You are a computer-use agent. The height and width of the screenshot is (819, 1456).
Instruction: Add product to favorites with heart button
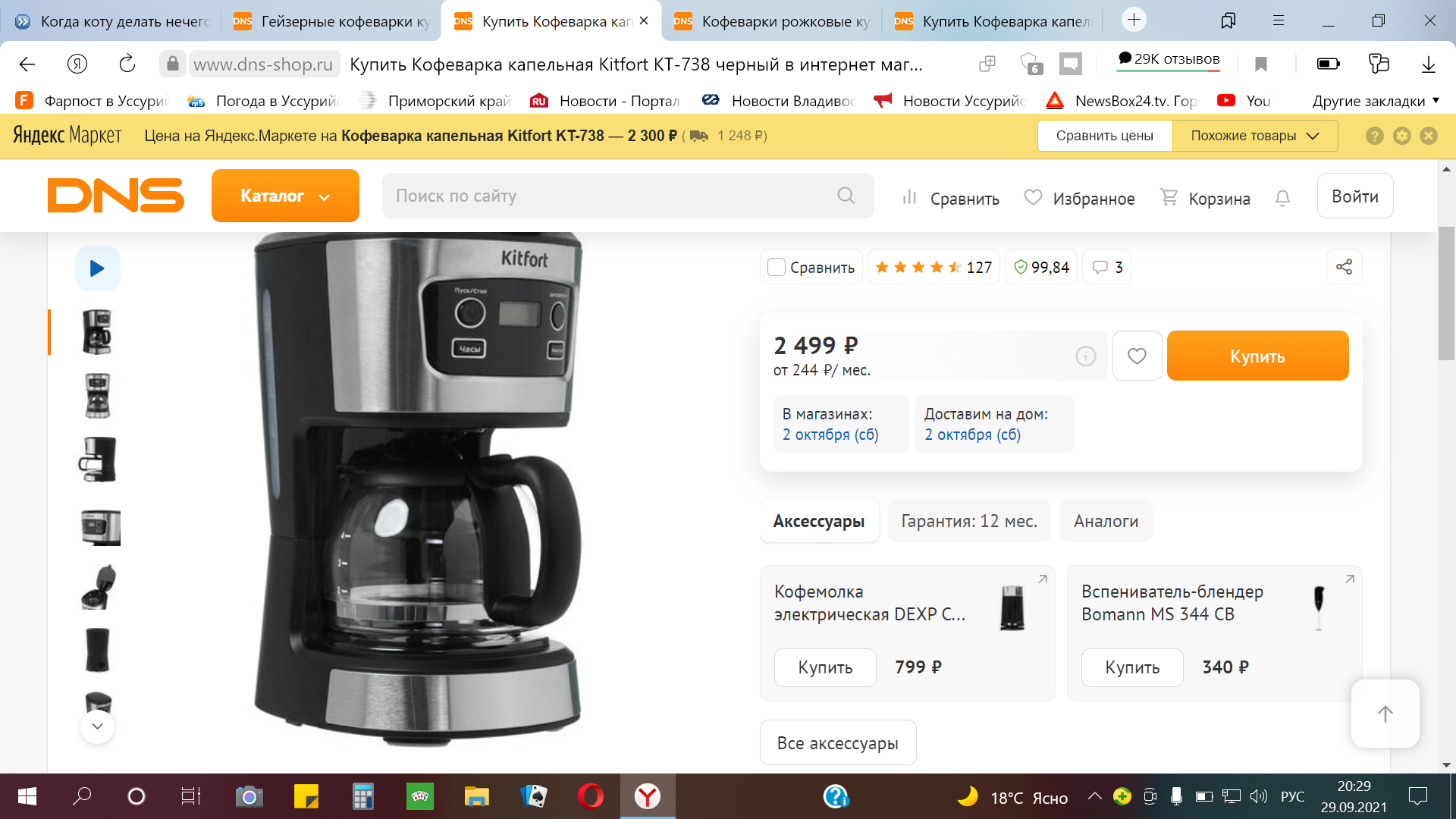pyautogui.click(x=1137, y=356)
